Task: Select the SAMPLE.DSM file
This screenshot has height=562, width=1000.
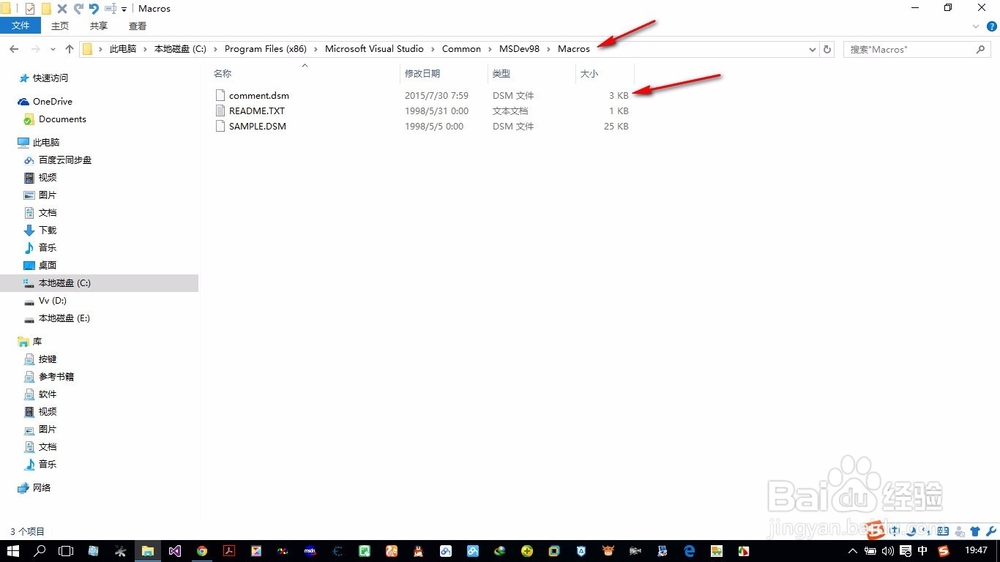Action: 257,126
